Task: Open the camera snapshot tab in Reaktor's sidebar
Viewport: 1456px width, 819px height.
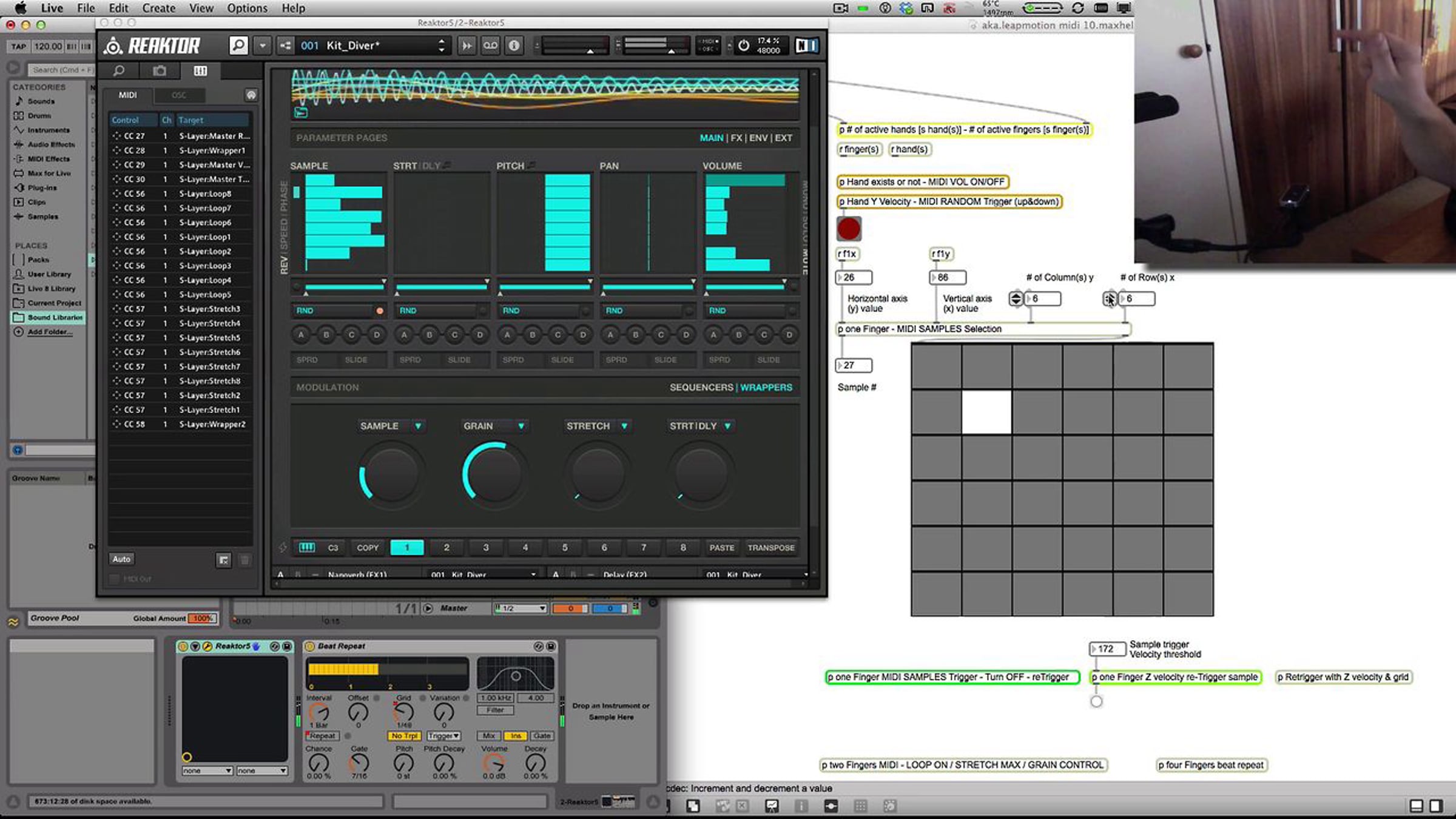Action: 160,71
